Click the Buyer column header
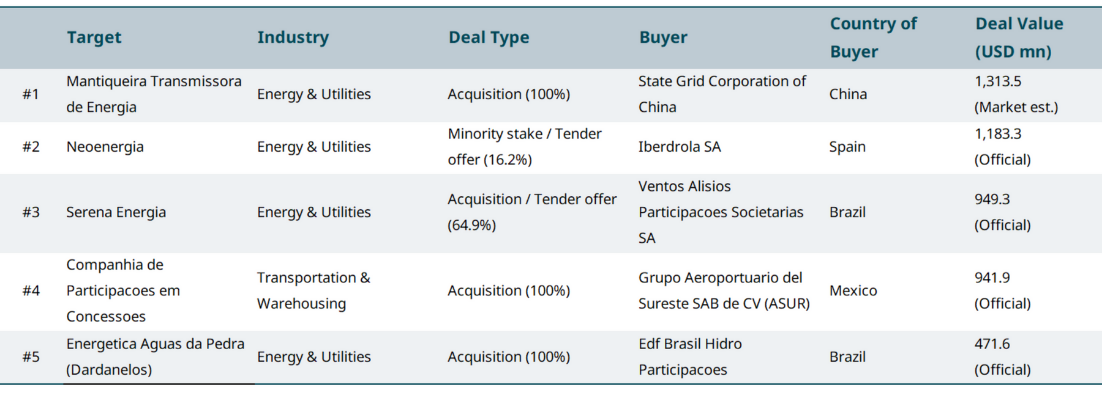 click(663, 37)
